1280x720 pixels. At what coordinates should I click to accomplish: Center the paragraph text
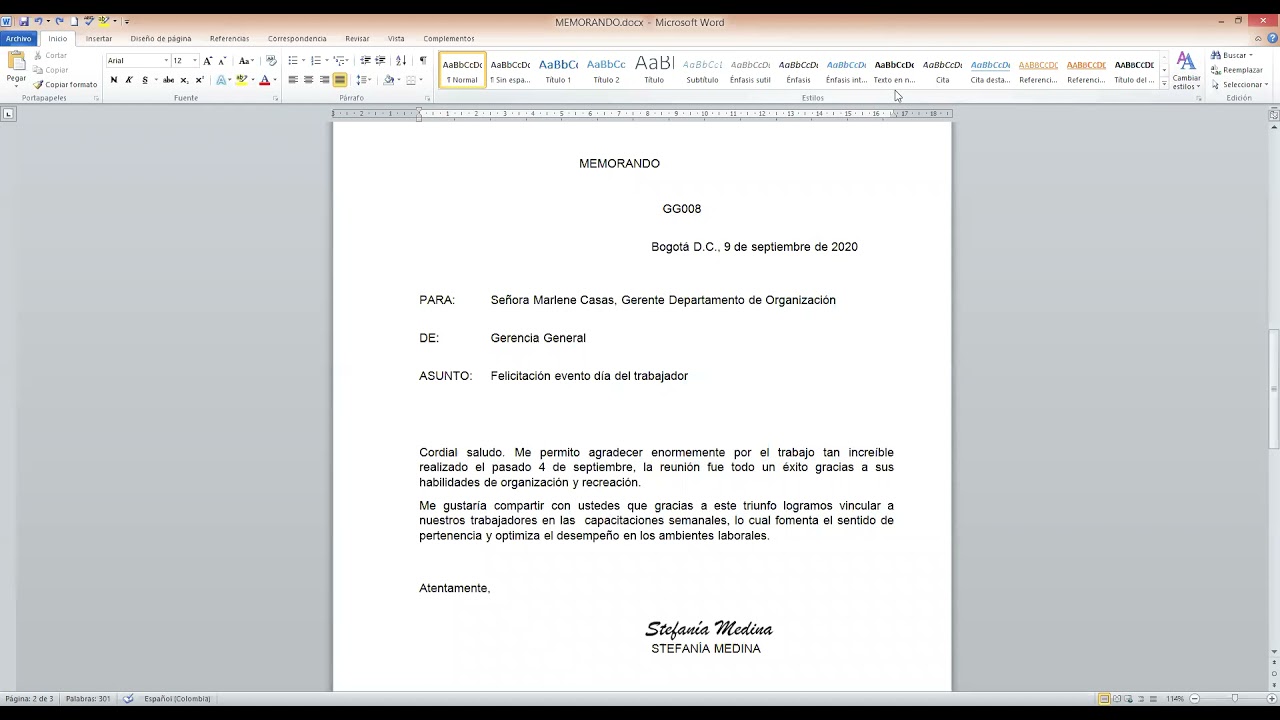[308, 80]
